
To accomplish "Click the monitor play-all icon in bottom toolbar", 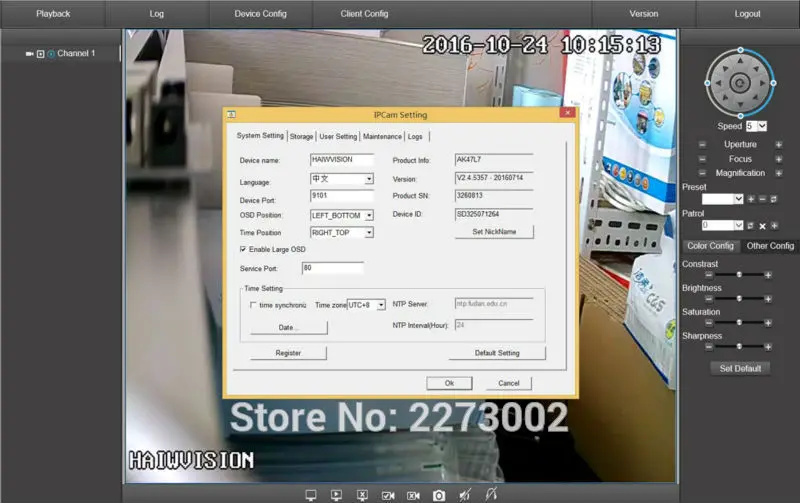I will [x=336, y=495].
